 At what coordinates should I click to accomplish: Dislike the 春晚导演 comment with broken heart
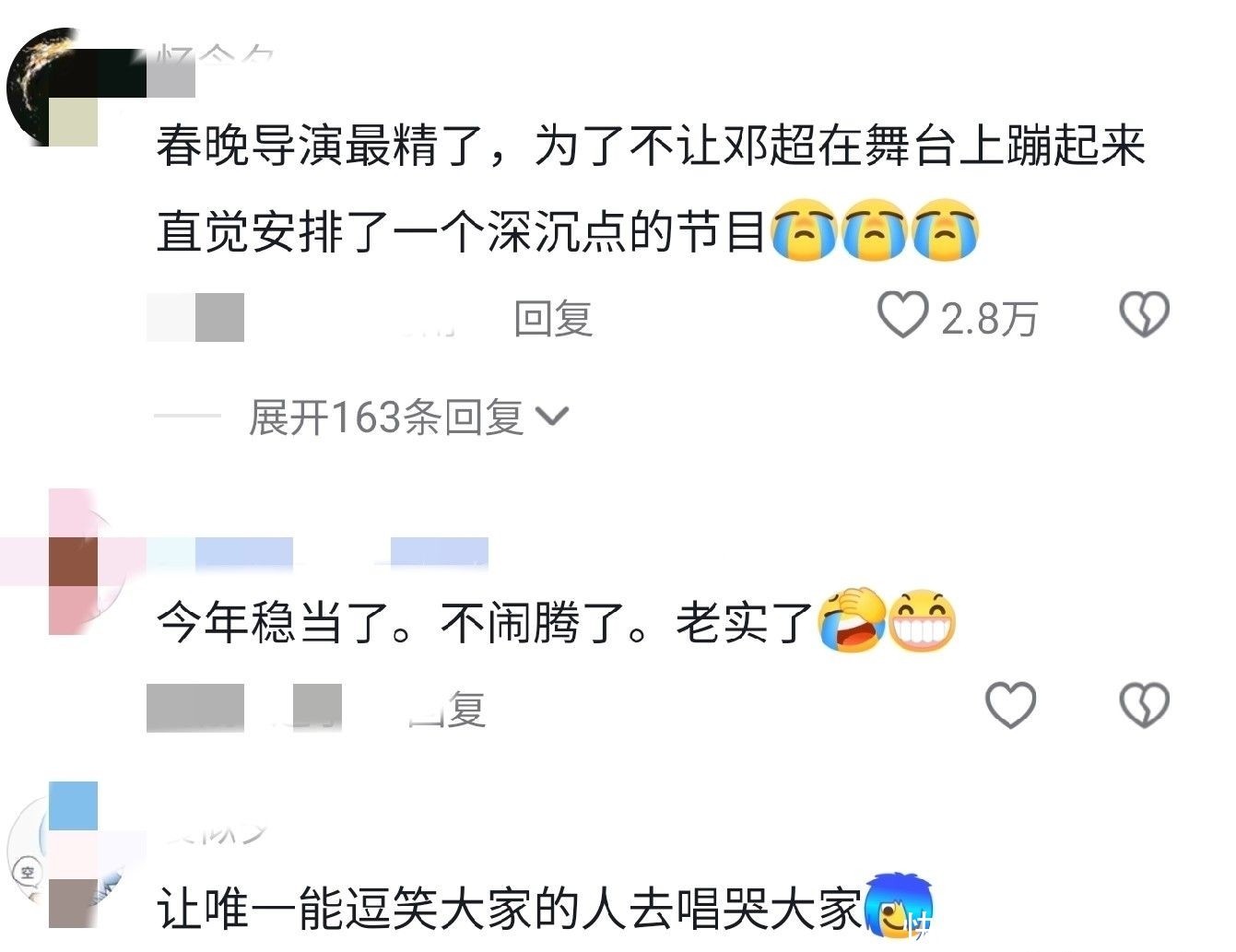click(1144, 315)
